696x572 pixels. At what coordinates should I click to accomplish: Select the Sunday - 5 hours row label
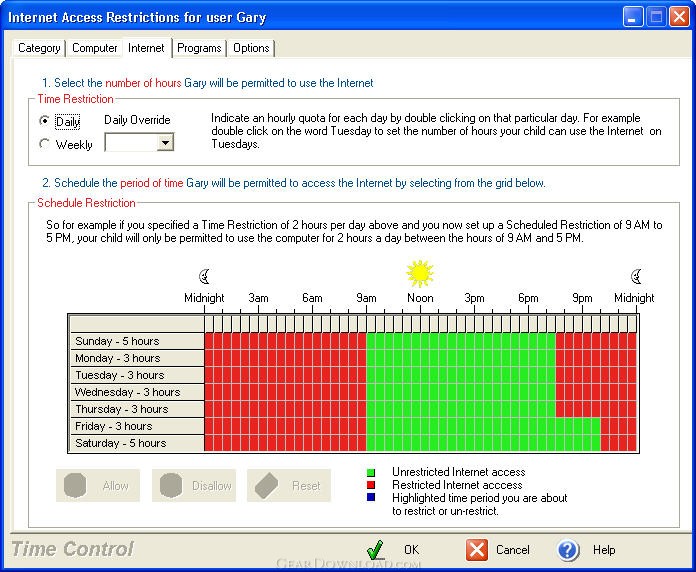click(137, 341)
